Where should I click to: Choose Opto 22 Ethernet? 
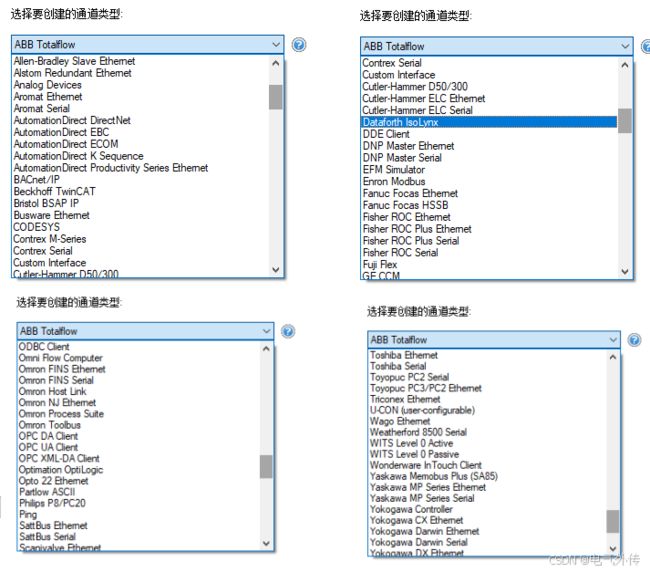point(53,481)
